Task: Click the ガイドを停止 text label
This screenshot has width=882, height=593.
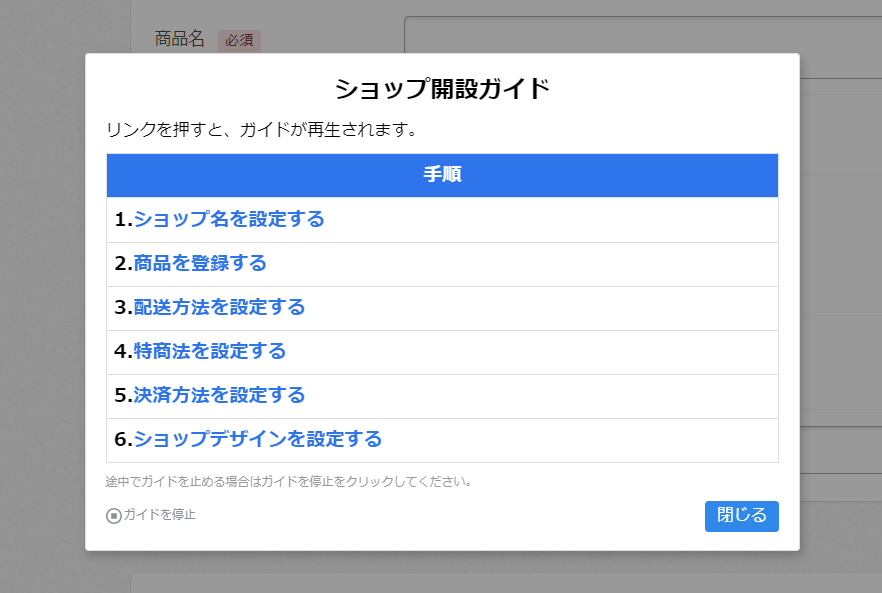Action: point(159,515)
